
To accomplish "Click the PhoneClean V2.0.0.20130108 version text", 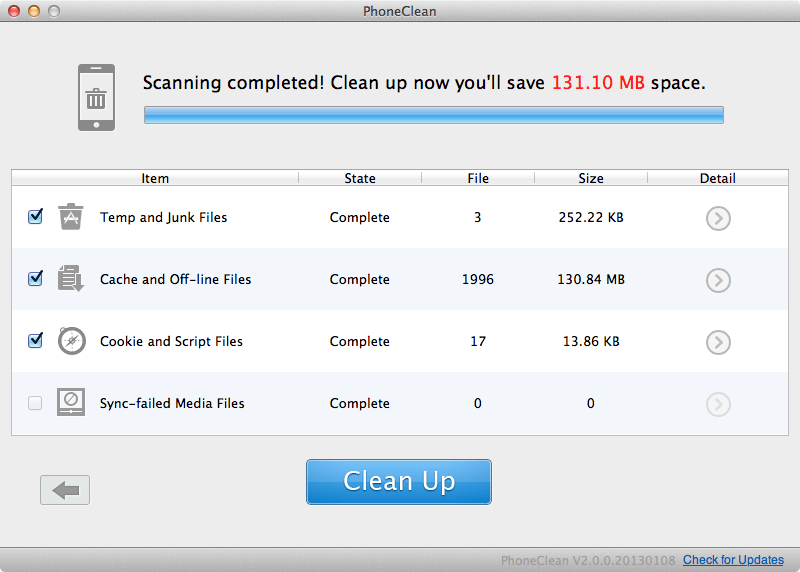I will 588,560.
